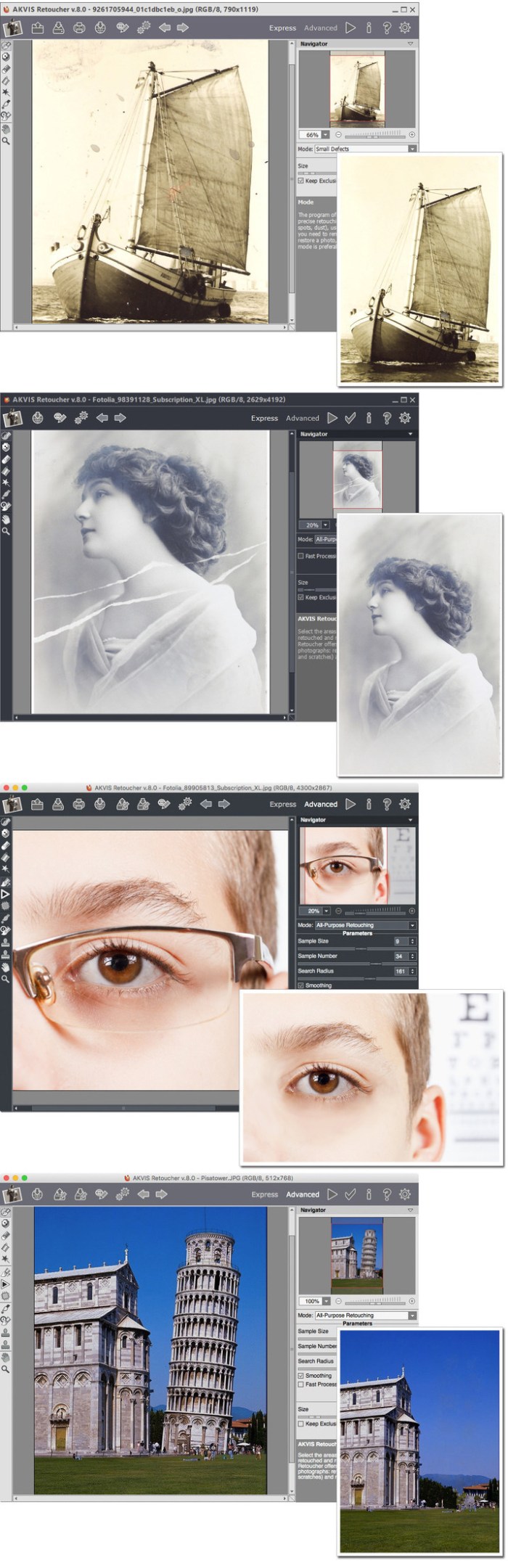This screenshot has height=1568, width=508.
Task: Open Preferences in portrait window
Action: 405,418
